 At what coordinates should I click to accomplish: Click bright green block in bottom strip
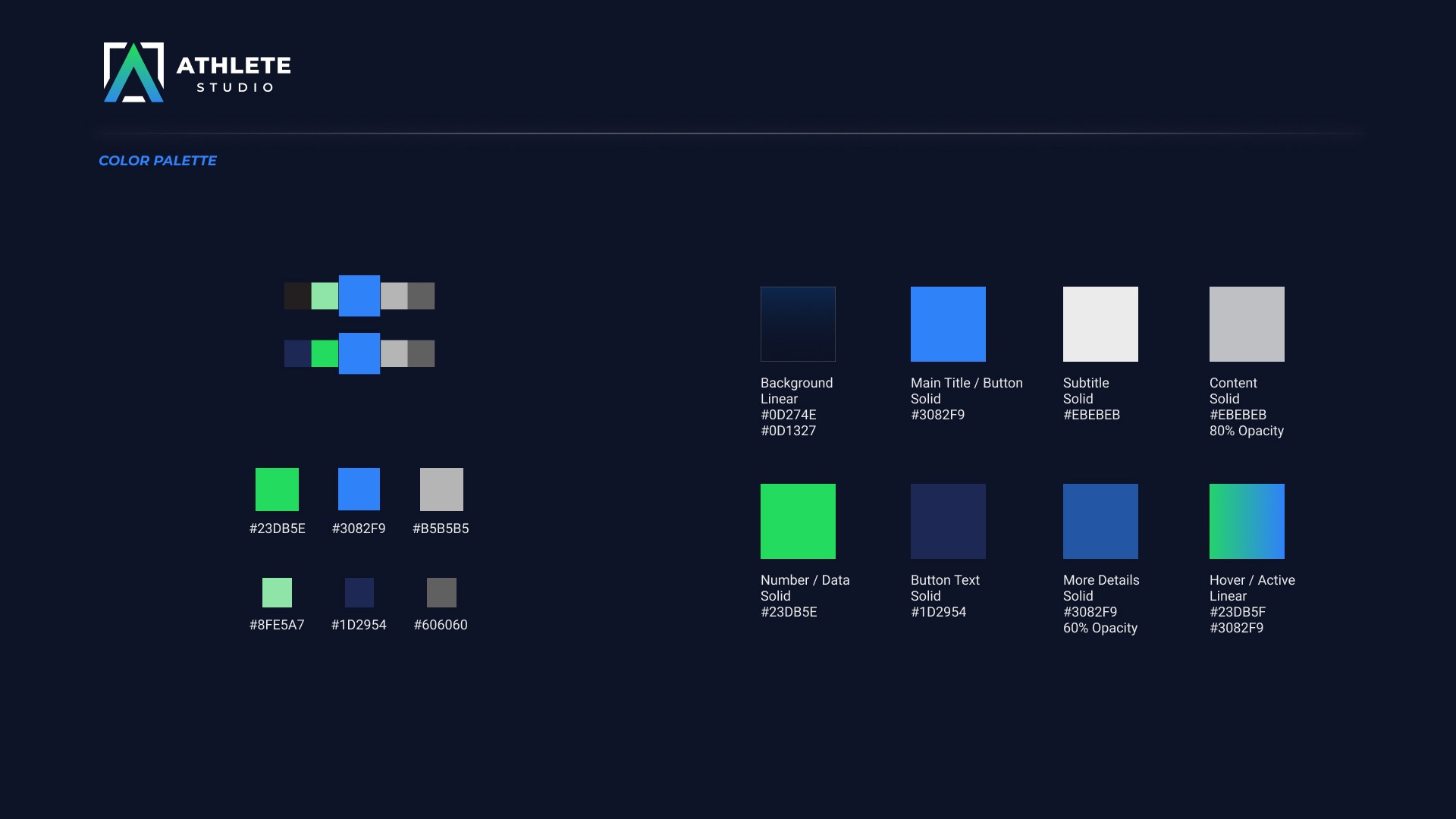[325, 353]
